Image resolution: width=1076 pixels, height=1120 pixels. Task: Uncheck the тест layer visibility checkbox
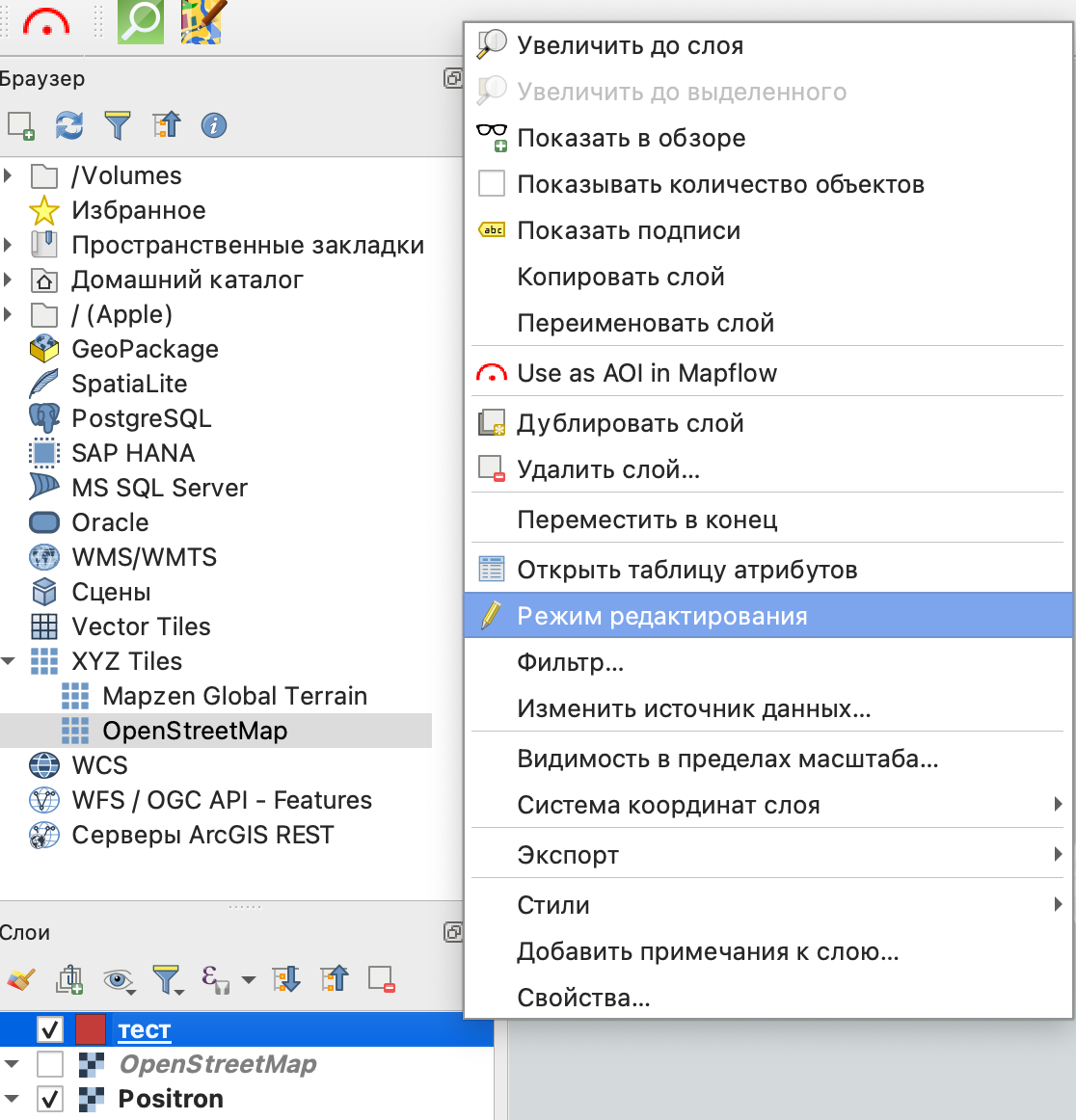coord(50,1029)
